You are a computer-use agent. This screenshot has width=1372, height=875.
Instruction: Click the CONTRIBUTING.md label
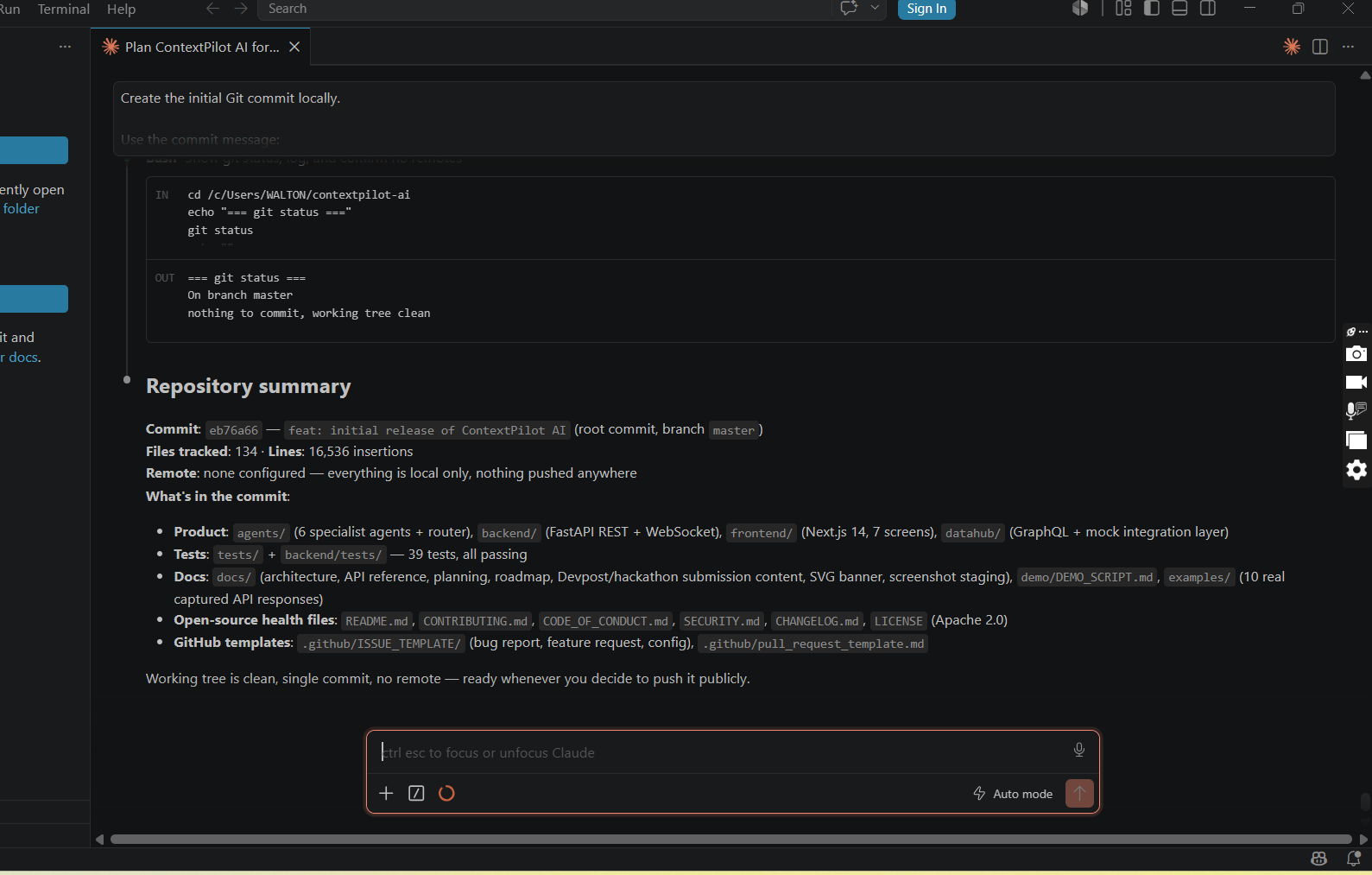click(x=476, y=621)
